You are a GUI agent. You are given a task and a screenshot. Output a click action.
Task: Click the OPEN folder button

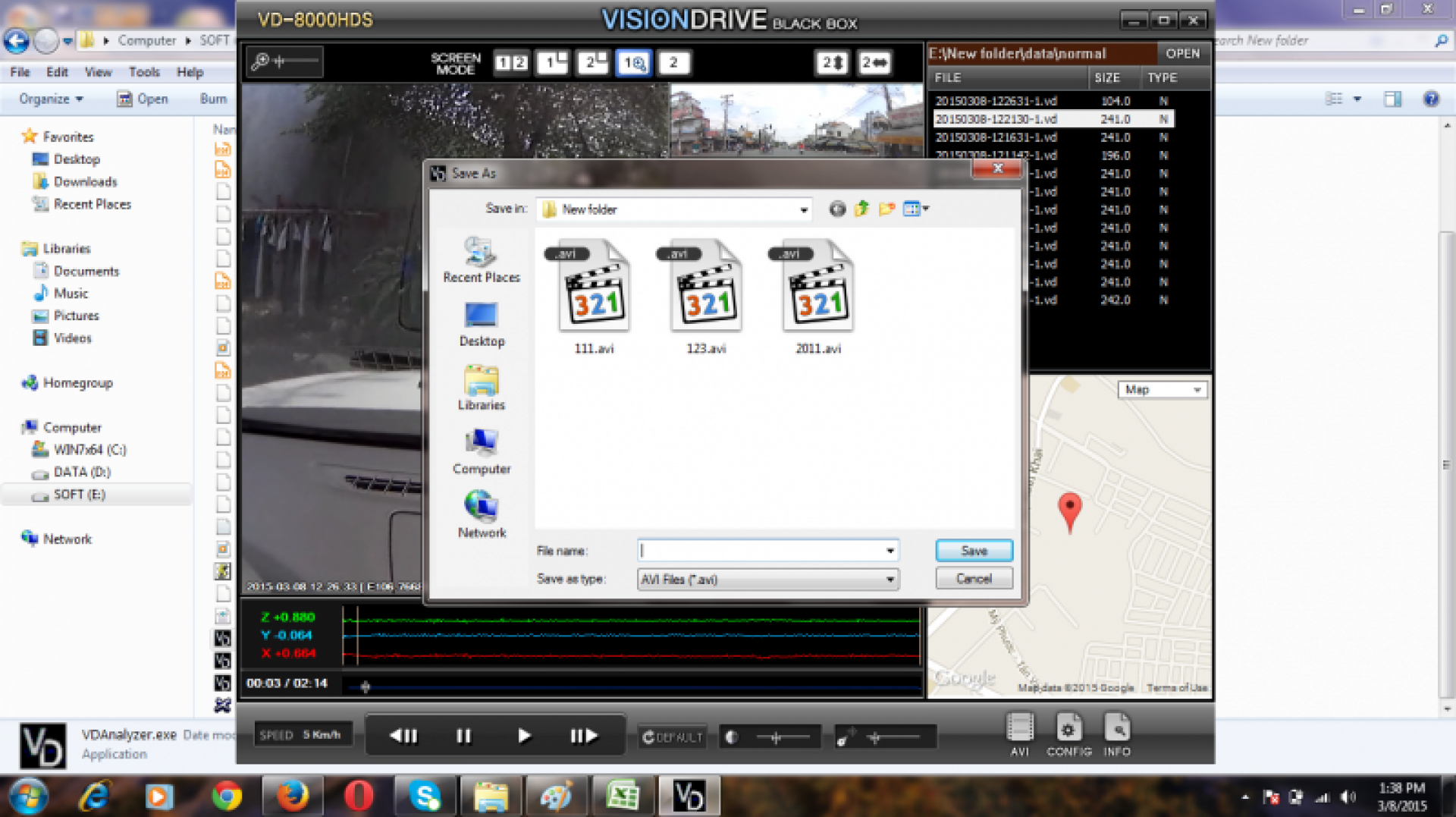click(x=1182, y=54)
